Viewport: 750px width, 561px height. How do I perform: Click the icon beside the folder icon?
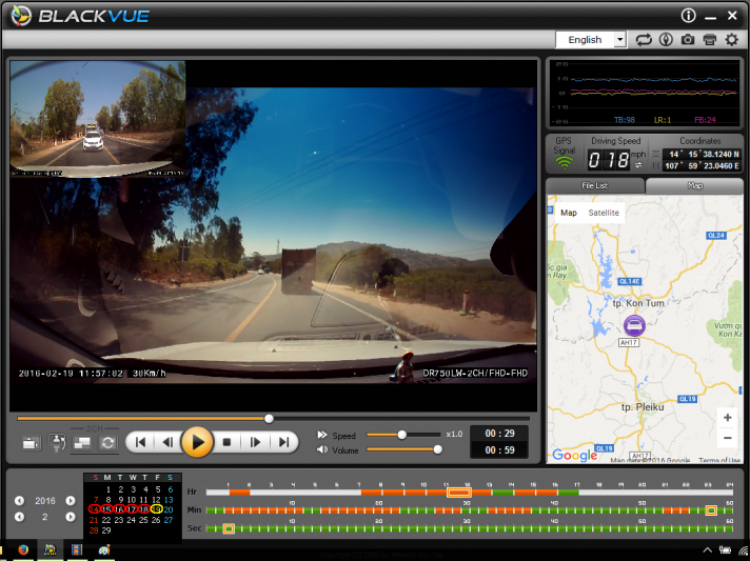[x=57, y=443]
